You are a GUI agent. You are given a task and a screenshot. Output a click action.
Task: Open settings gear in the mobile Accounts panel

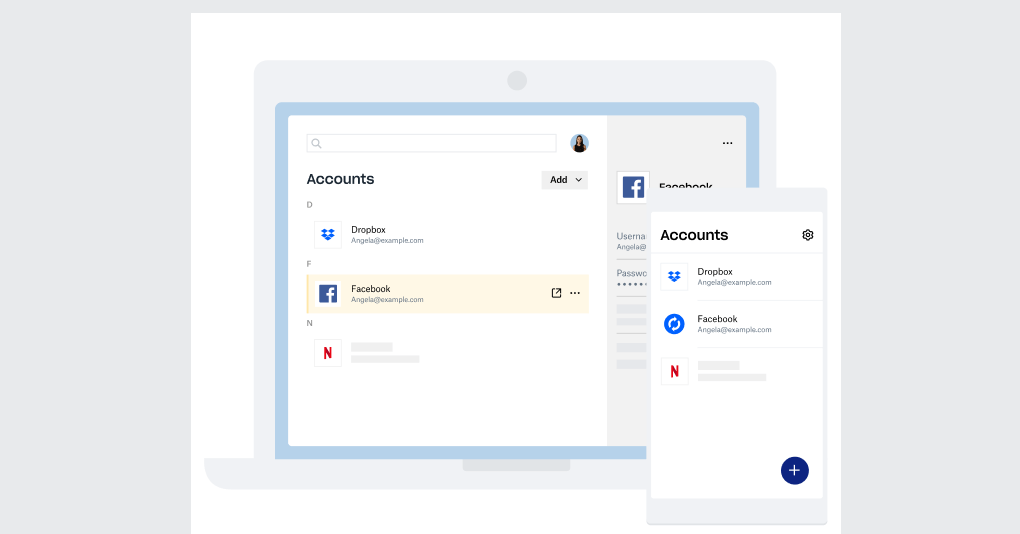tap(807, 235)
